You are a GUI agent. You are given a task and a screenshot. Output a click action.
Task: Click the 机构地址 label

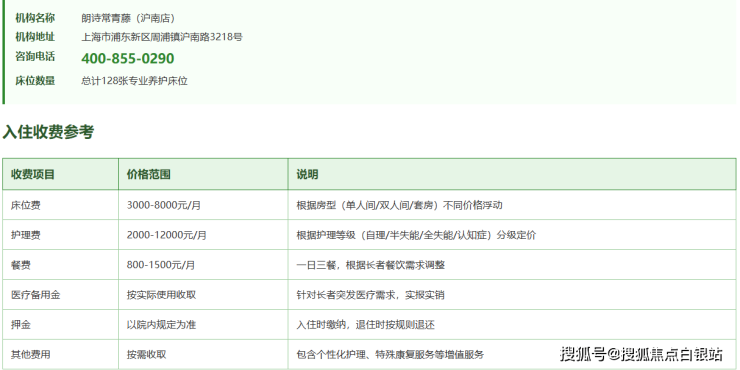click(x=35, y=37)
